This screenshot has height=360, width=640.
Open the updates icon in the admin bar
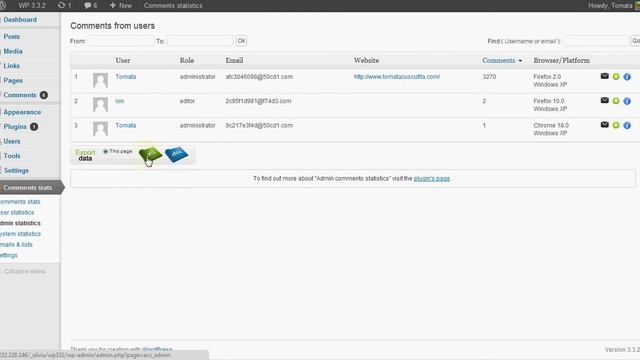pyautogui.click(x=64, y=6)
